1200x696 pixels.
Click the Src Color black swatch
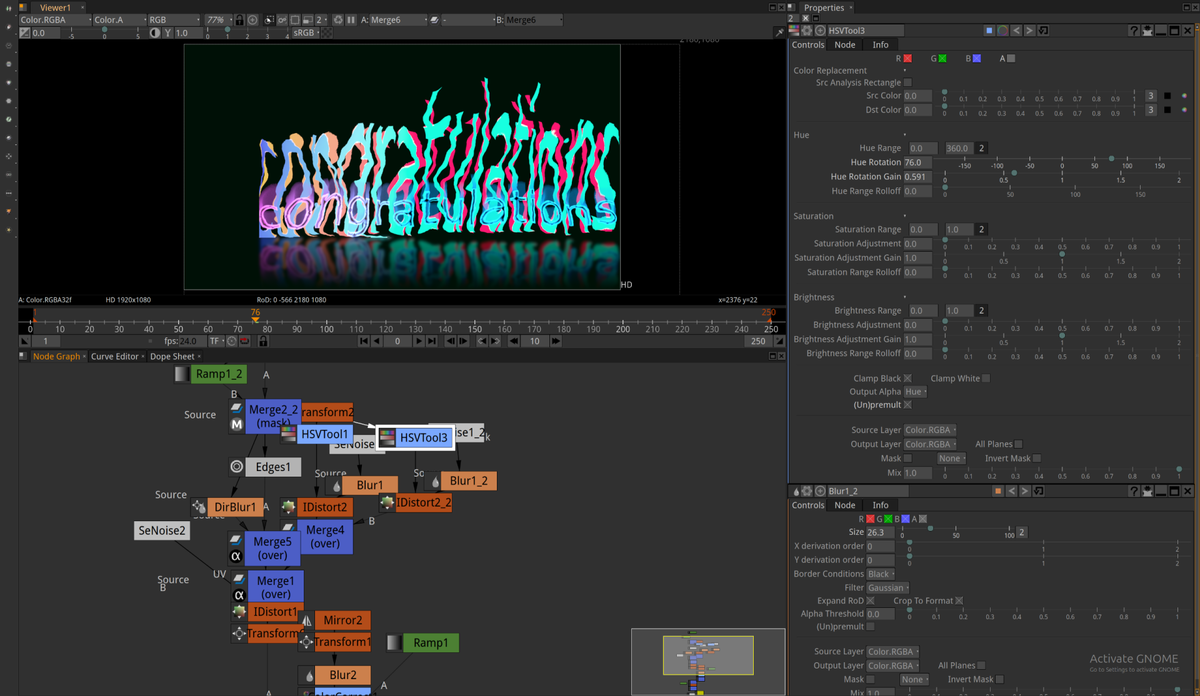(1167, 96)
